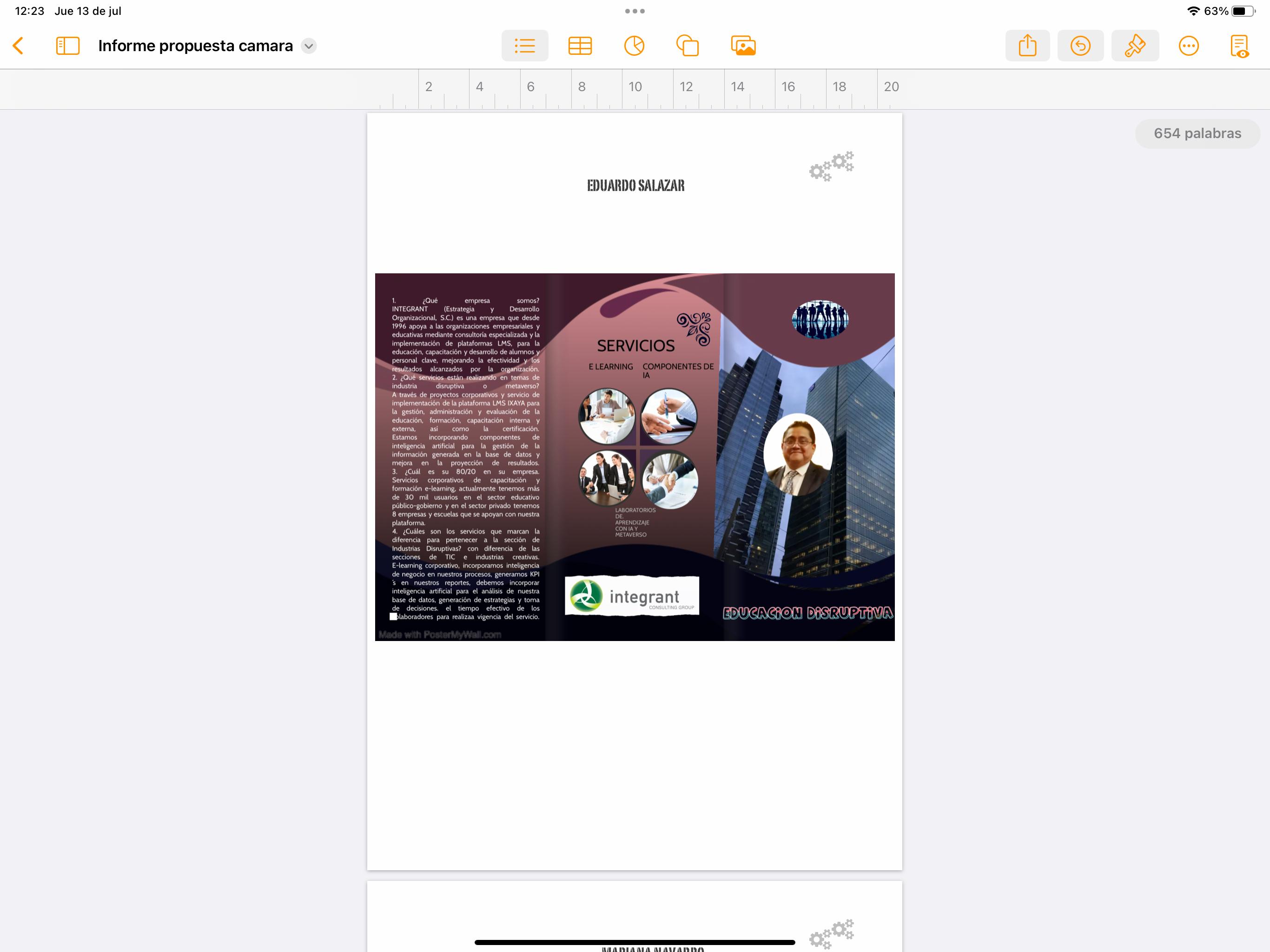This screenshot has height=952, width=1270.
Task: Toggle the sidebar view options panel
Action: click(x=68, y=46)
